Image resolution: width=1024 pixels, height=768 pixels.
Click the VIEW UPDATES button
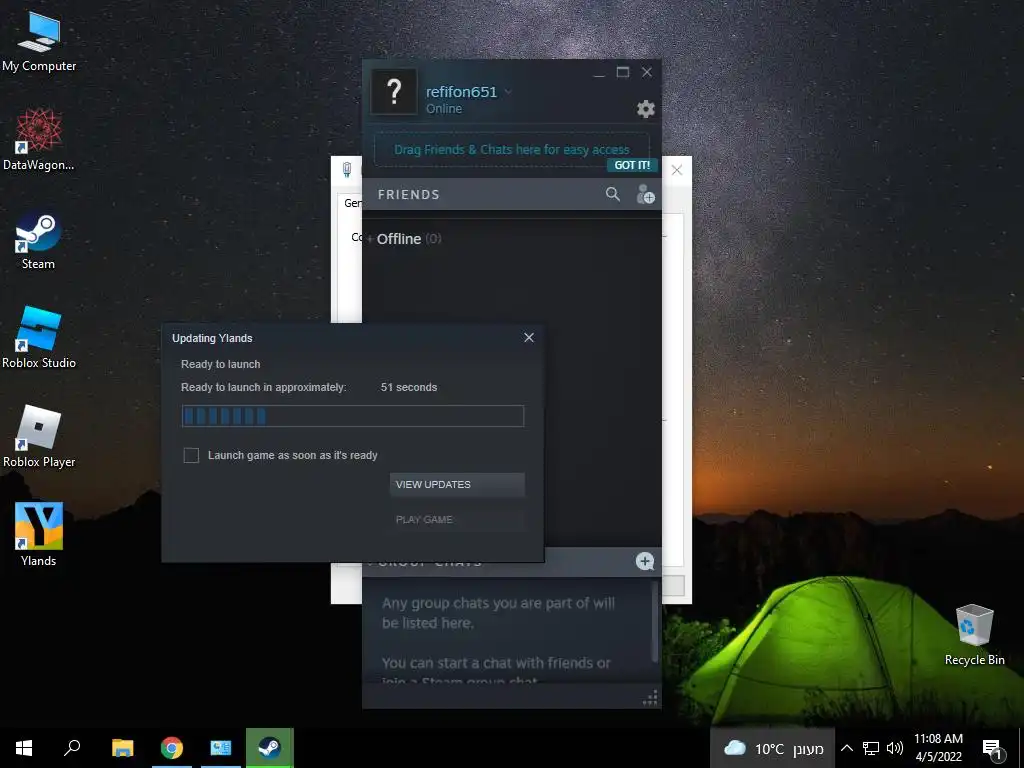(457, 485)
